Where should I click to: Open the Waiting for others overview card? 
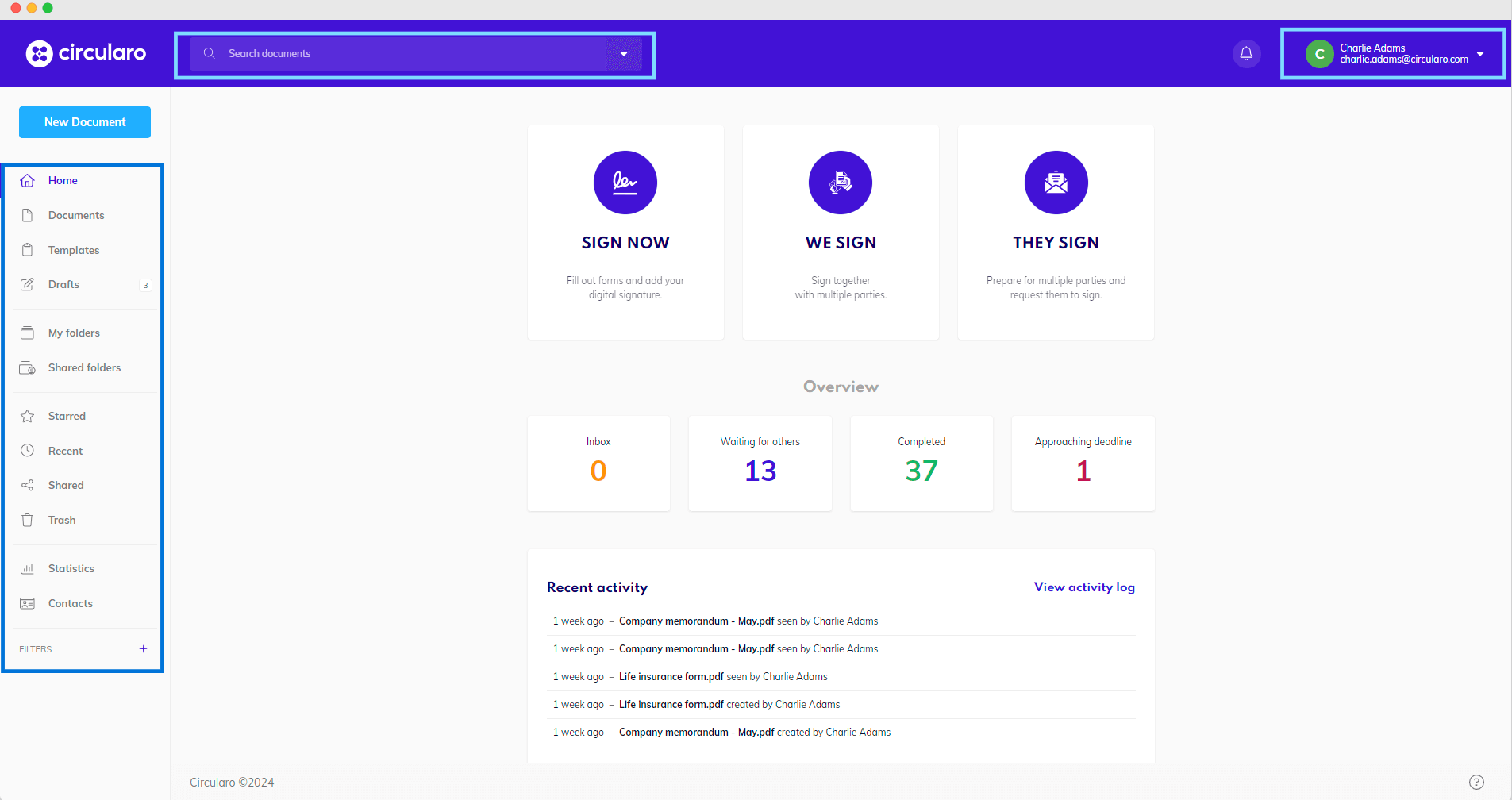(x=760, y=463)
